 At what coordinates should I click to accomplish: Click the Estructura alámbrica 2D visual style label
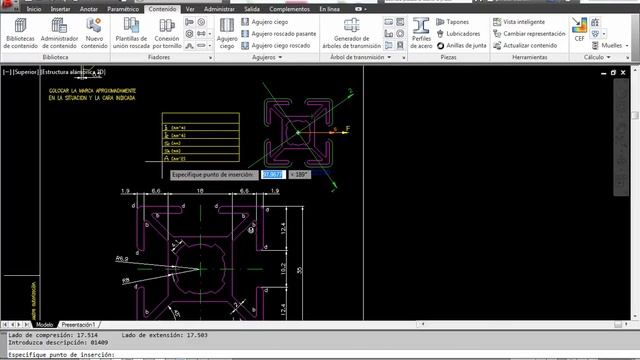(x=73, y=72)
